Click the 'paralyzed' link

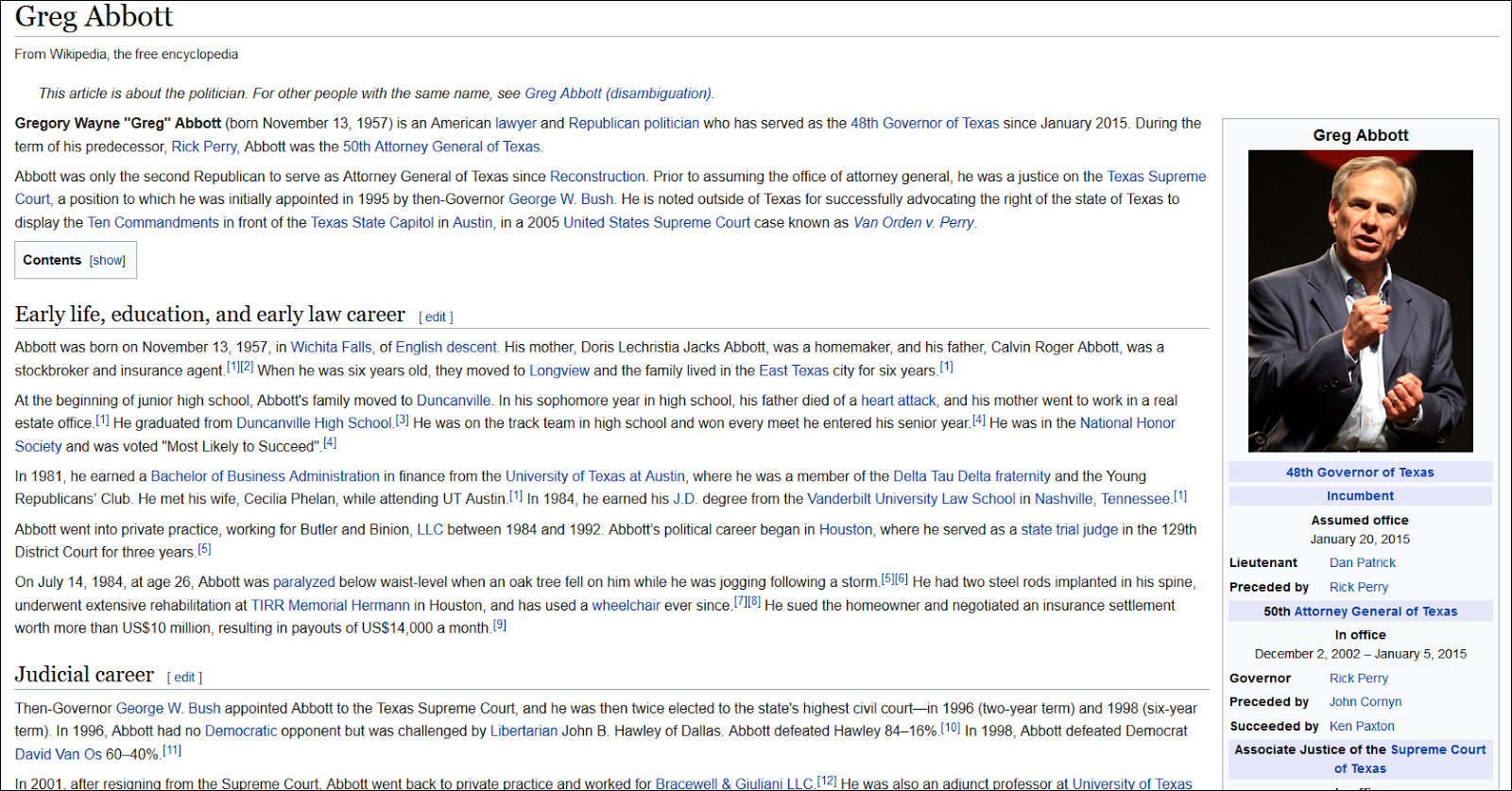click(304, 582)
